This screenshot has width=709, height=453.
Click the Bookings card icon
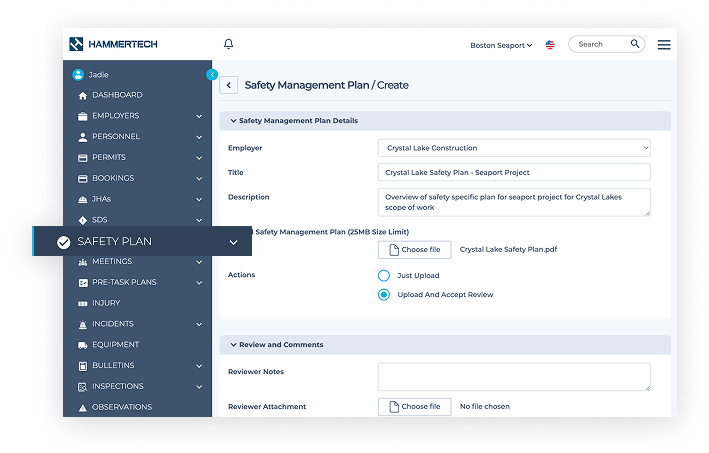pos(82,179)
